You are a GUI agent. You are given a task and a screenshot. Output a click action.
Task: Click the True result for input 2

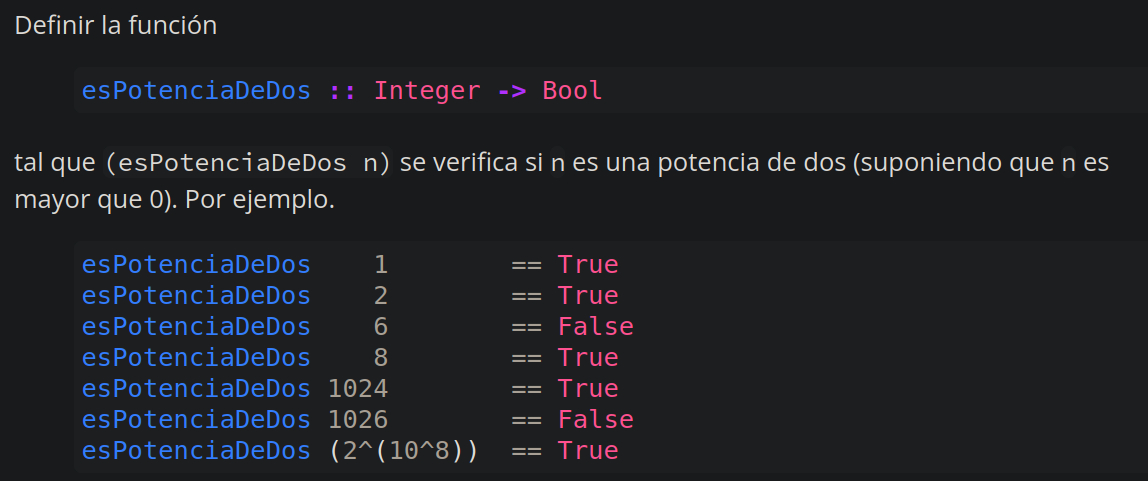pyautogui.click(x=588, y=296)
